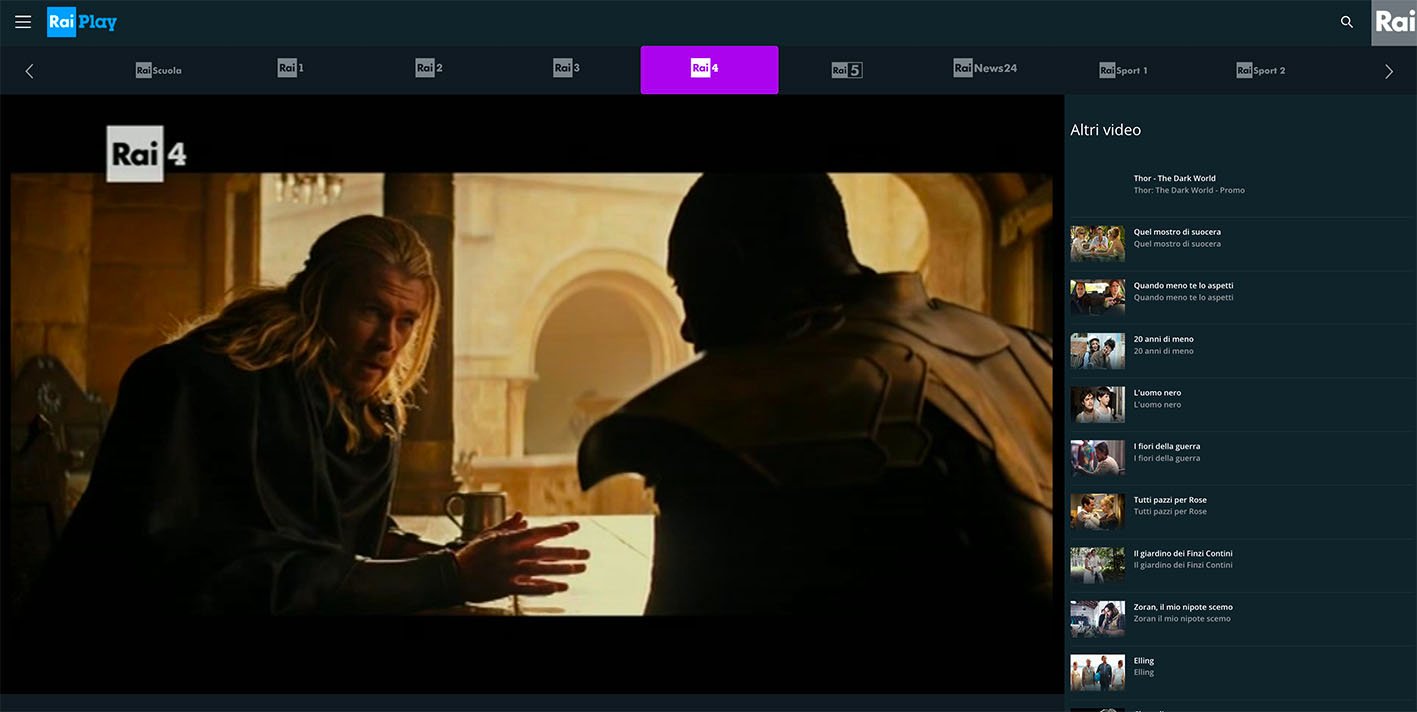Show more channels with the right arrow
This screenshot has height=712, width=1417.
point(1388,71)
